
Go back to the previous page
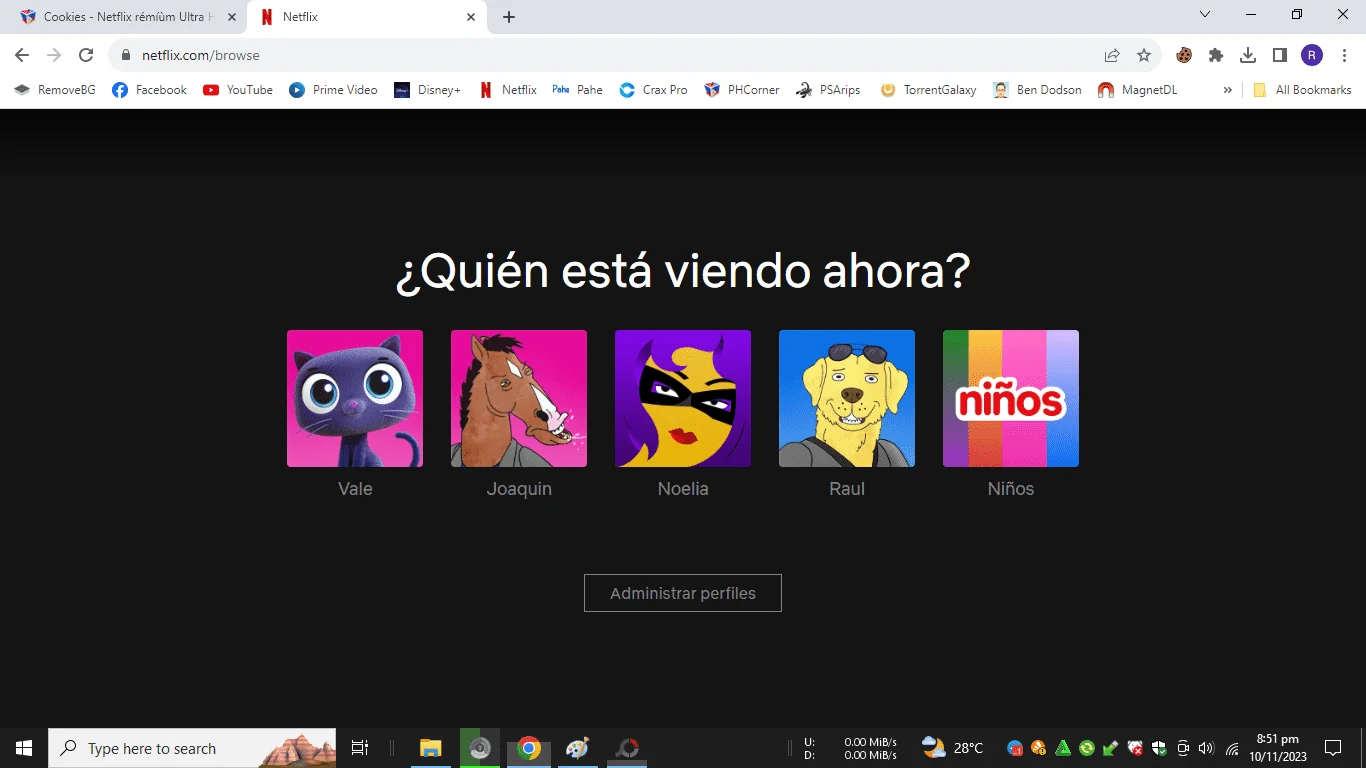(22, 55)
